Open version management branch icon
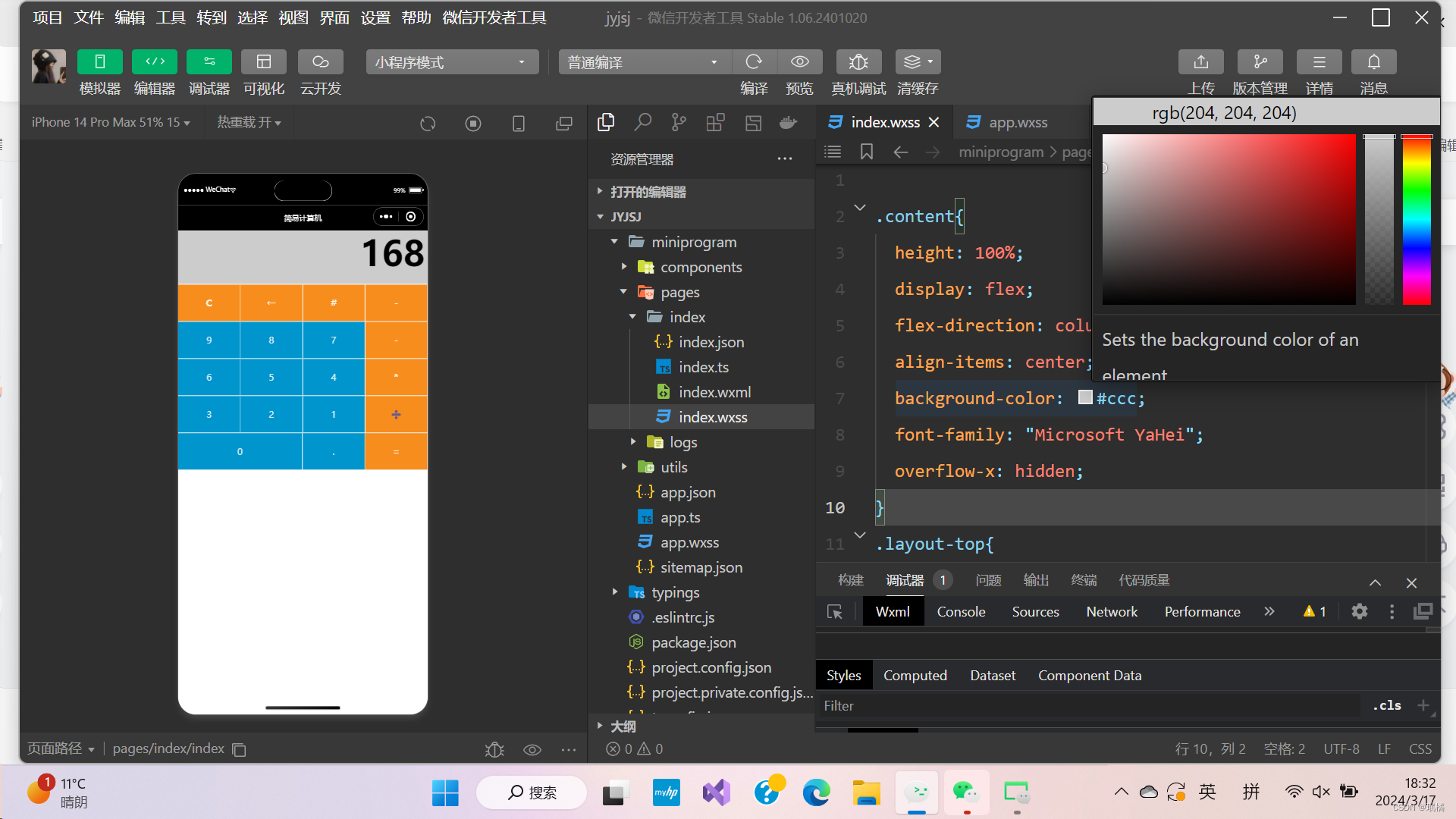The width and height of the screenshot is (1456, 819). pyautogui.click(x=1260, y=62)
